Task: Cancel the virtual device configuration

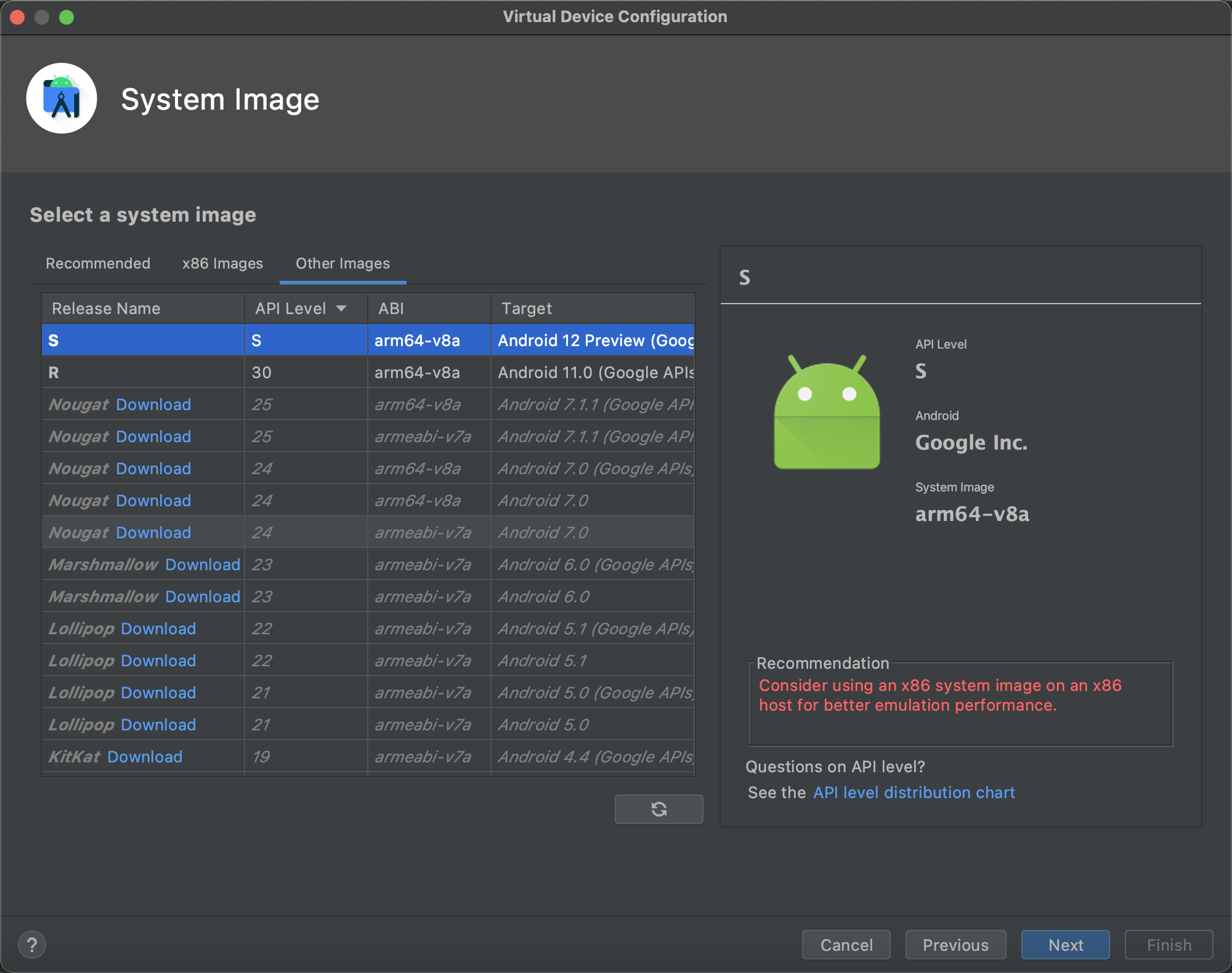Action: 846,944
